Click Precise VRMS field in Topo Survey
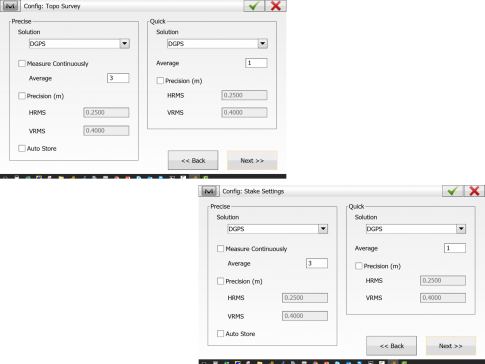This screenshot has width=485, height=364. tap(106, 131)
